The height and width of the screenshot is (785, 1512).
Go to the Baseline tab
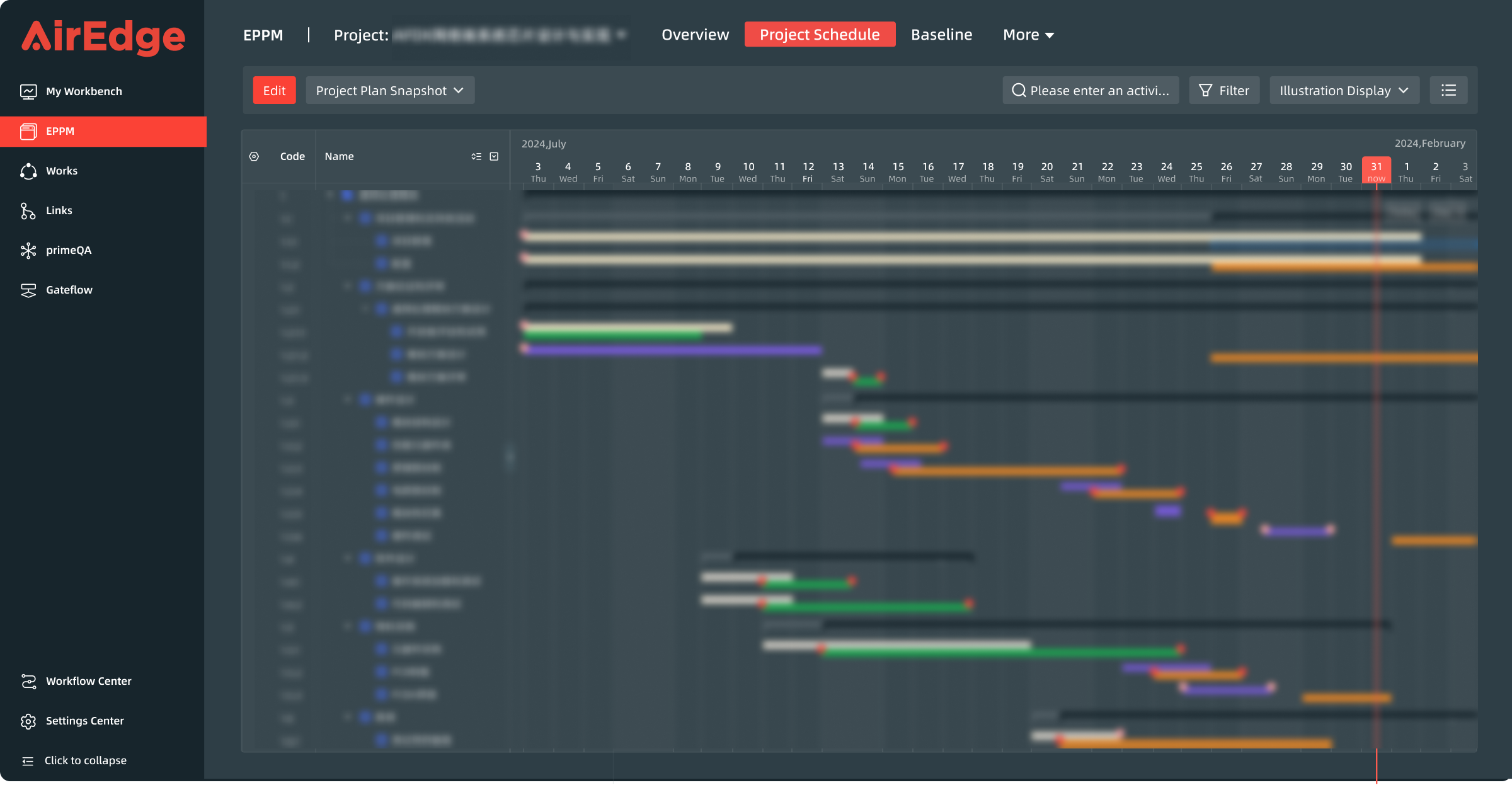(x=941, y=35)
